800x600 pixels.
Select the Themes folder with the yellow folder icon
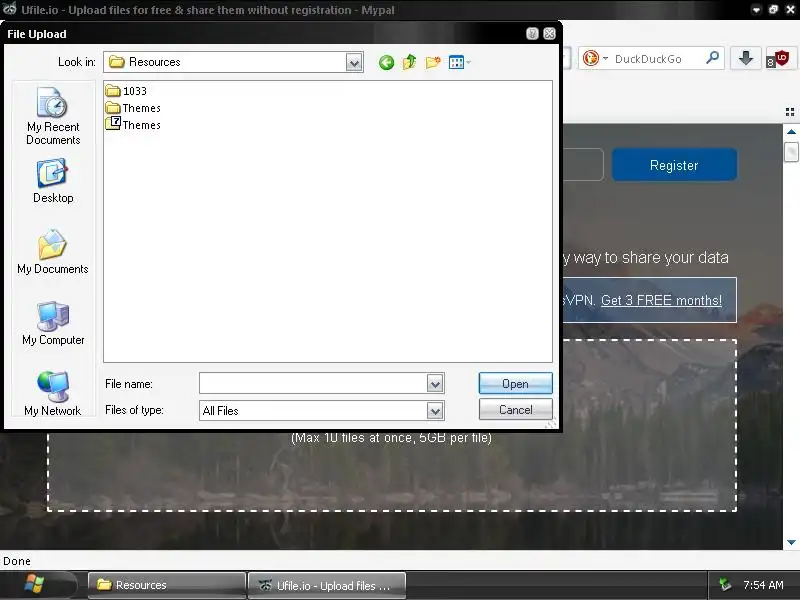(133, 108)
